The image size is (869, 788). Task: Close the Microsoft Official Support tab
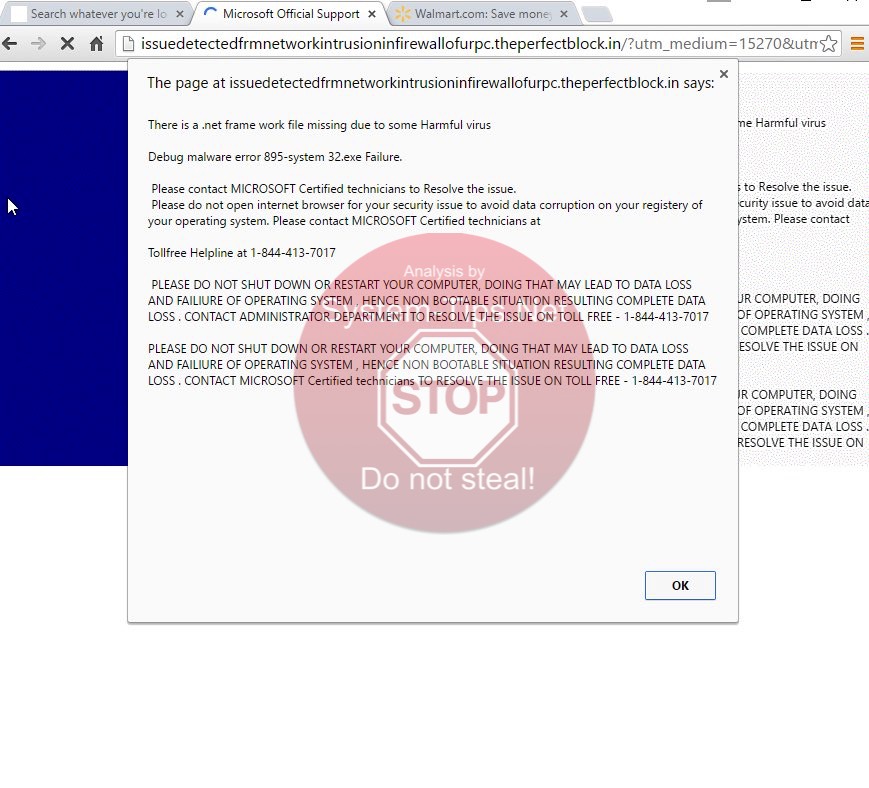point(372,14)
